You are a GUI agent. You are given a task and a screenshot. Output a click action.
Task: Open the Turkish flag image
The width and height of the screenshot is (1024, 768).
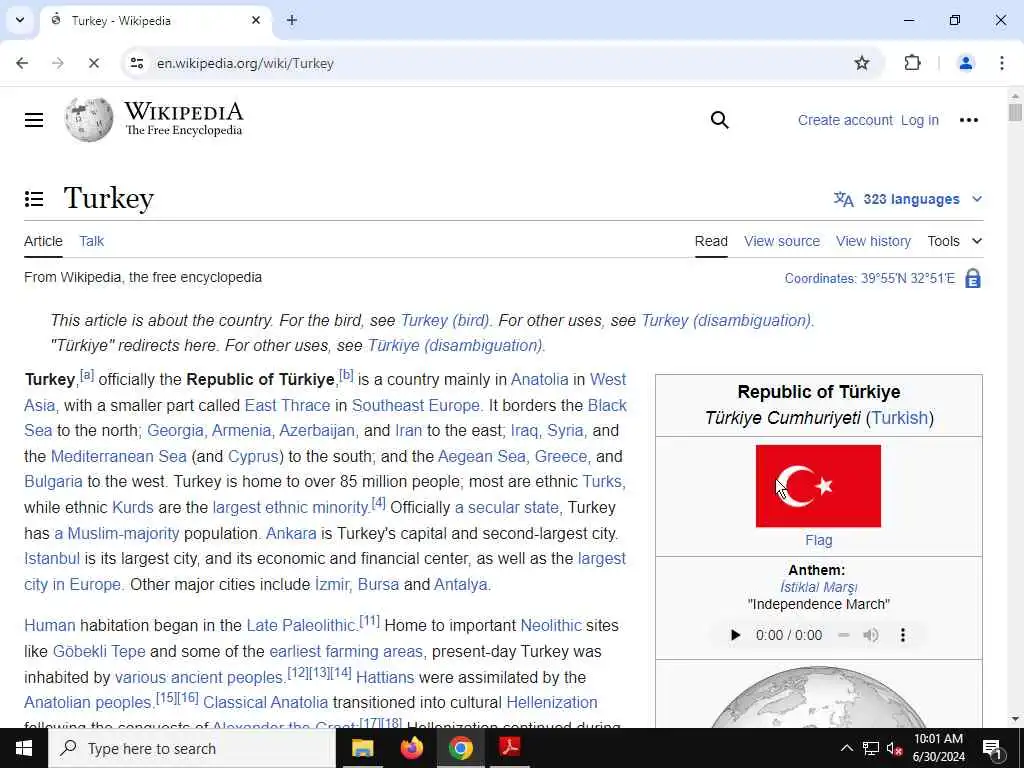click(818, 486)
